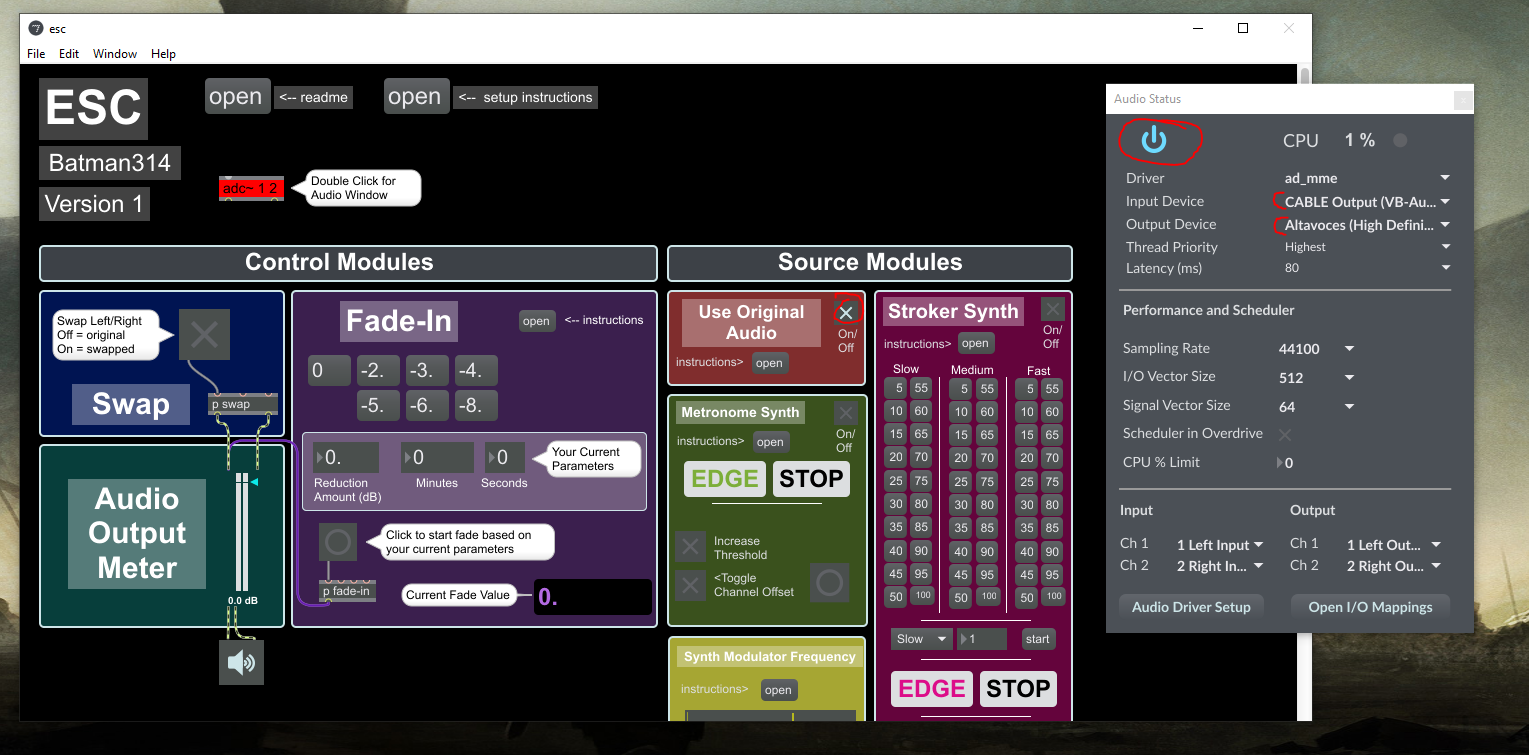The width and height of the screenshot is (1529, 755).
Task: Open the Slow speed dropdown in Stroker Synth
Action: pos(921,639)
